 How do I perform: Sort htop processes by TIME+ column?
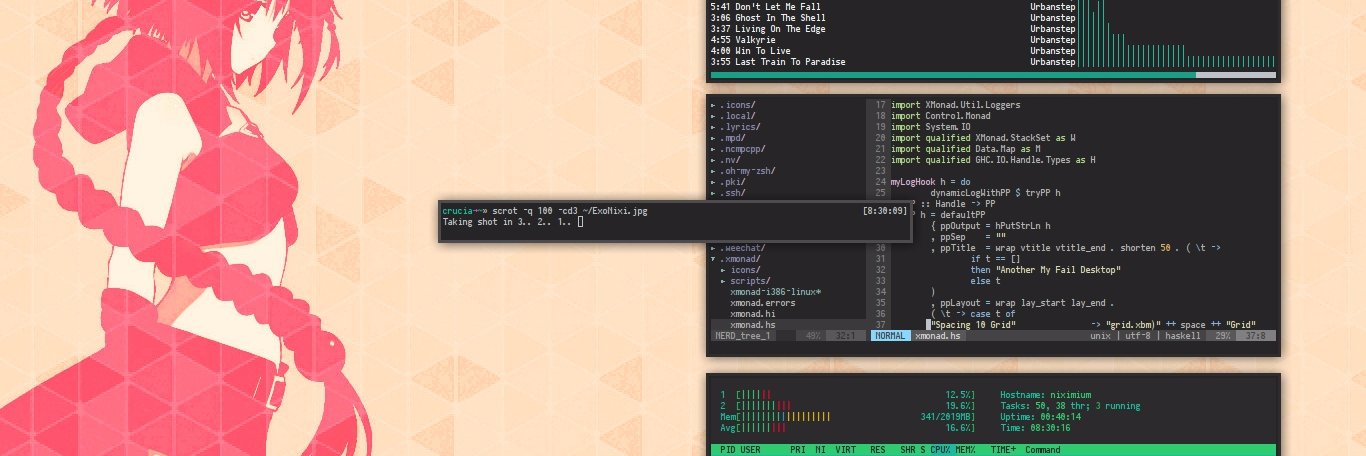coord(1003,451)
